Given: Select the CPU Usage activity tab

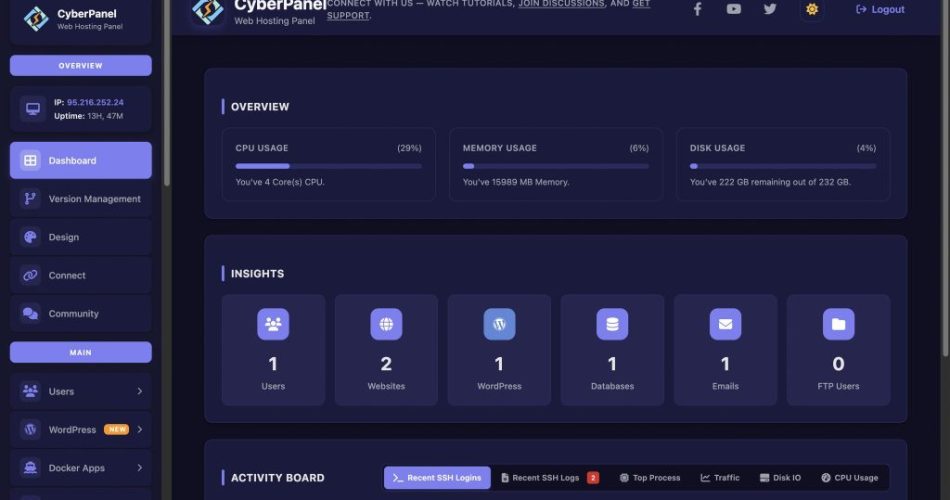Looking at the screenshot, I should coord(849,478).
